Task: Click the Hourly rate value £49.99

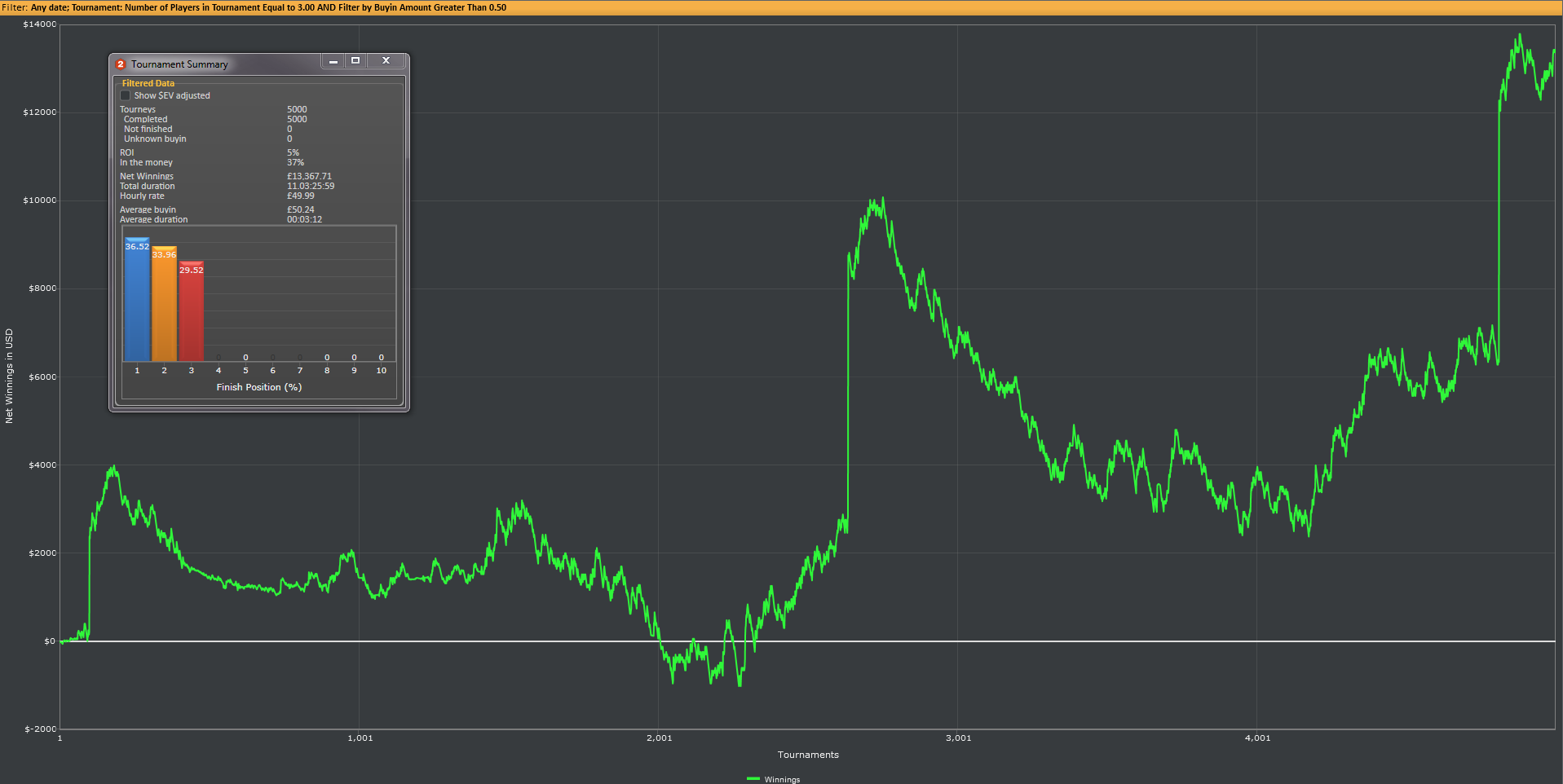Action: [301, 196]
